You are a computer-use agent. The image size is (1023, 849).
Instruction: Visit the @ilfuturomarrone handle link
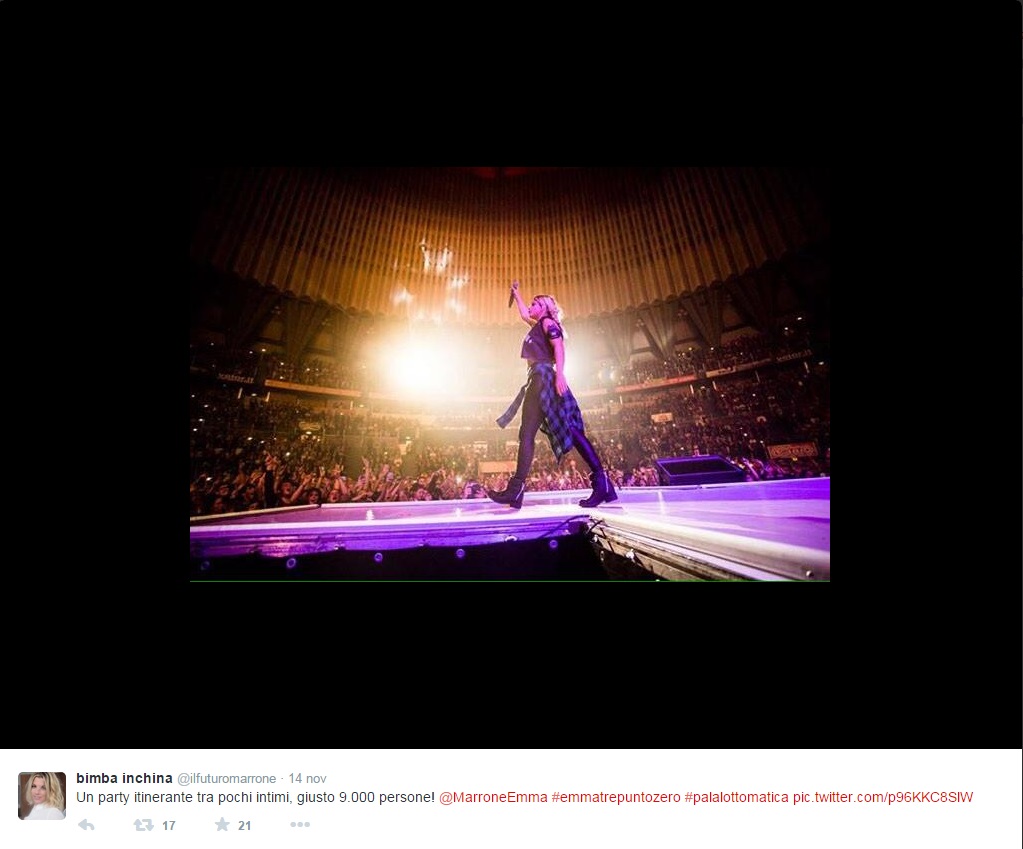pos(226,779)
